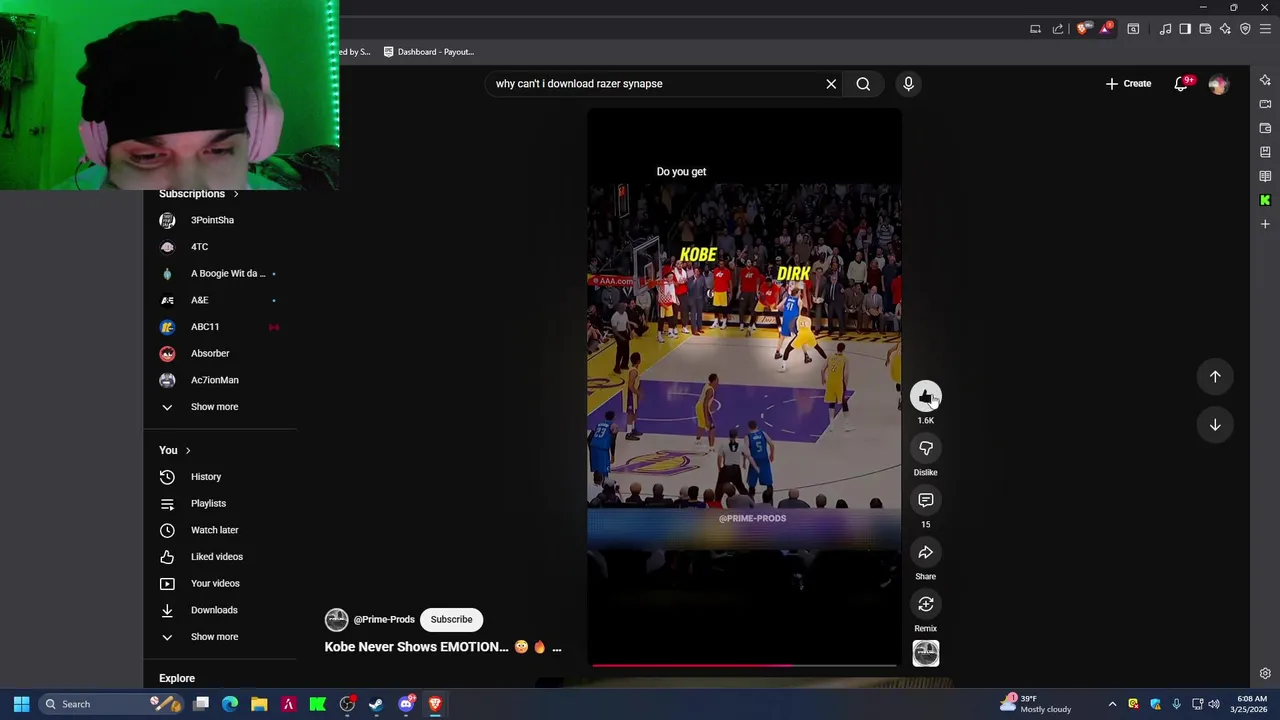Open Leo AI in Brave sidebar
1280x720 pixels.
(x=1265, y=80)
